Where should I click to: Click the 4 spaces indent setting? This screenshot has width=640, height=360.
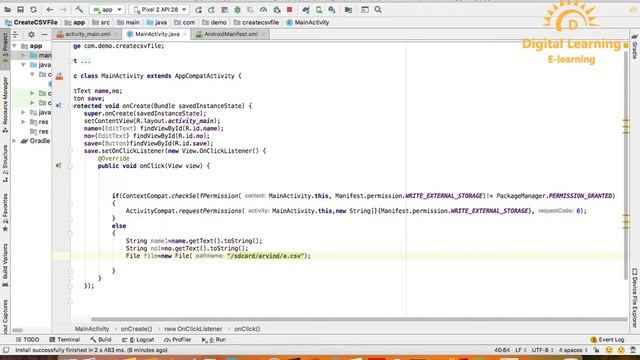point(573,350)
